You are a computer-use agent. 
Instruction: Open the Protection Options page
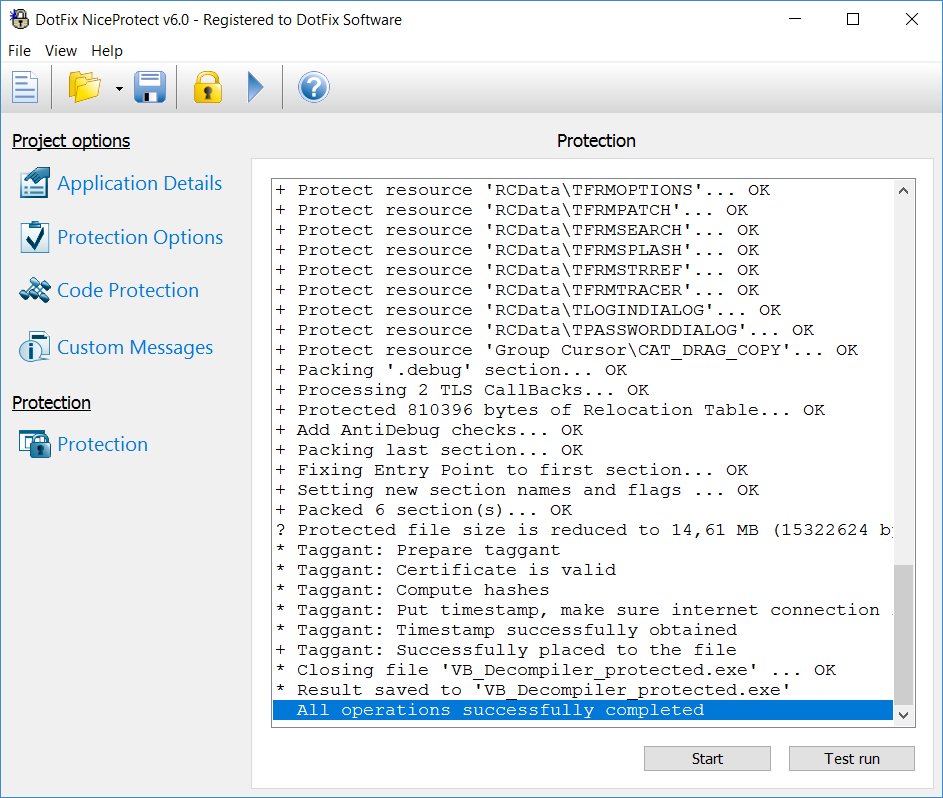pos(139,238)
